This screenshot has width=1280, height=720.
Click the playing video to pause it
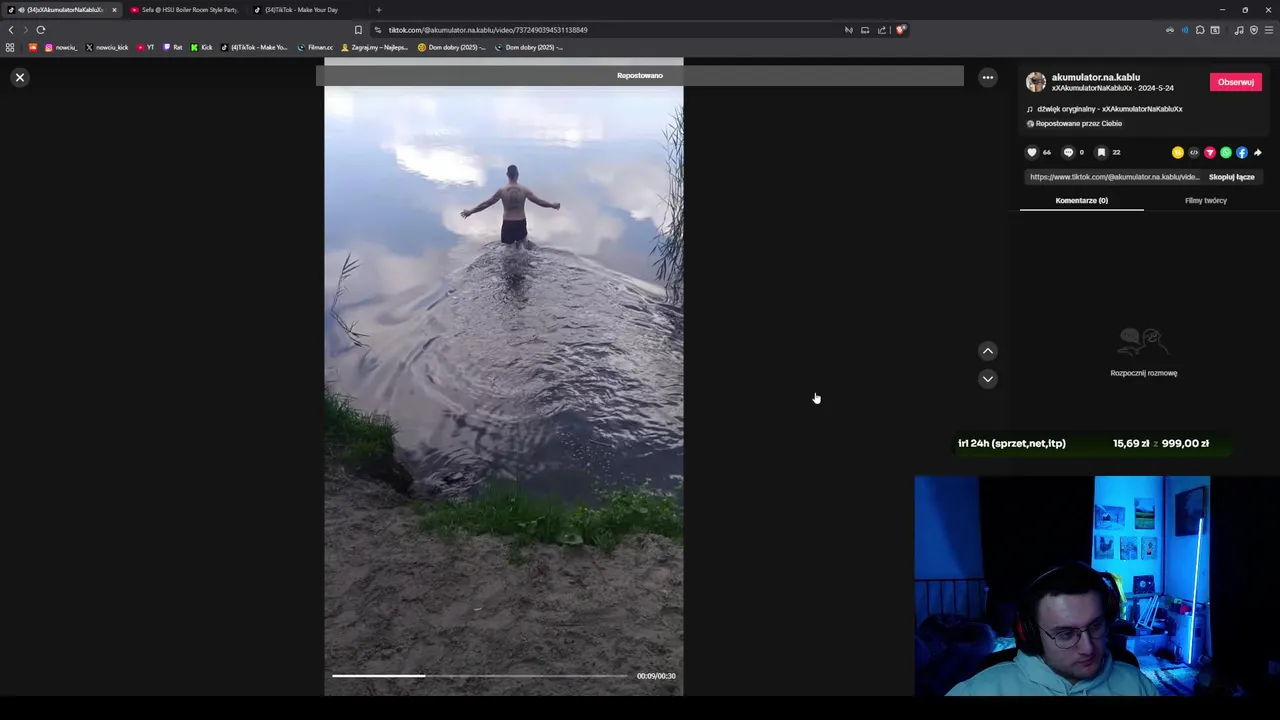[503, 376]
